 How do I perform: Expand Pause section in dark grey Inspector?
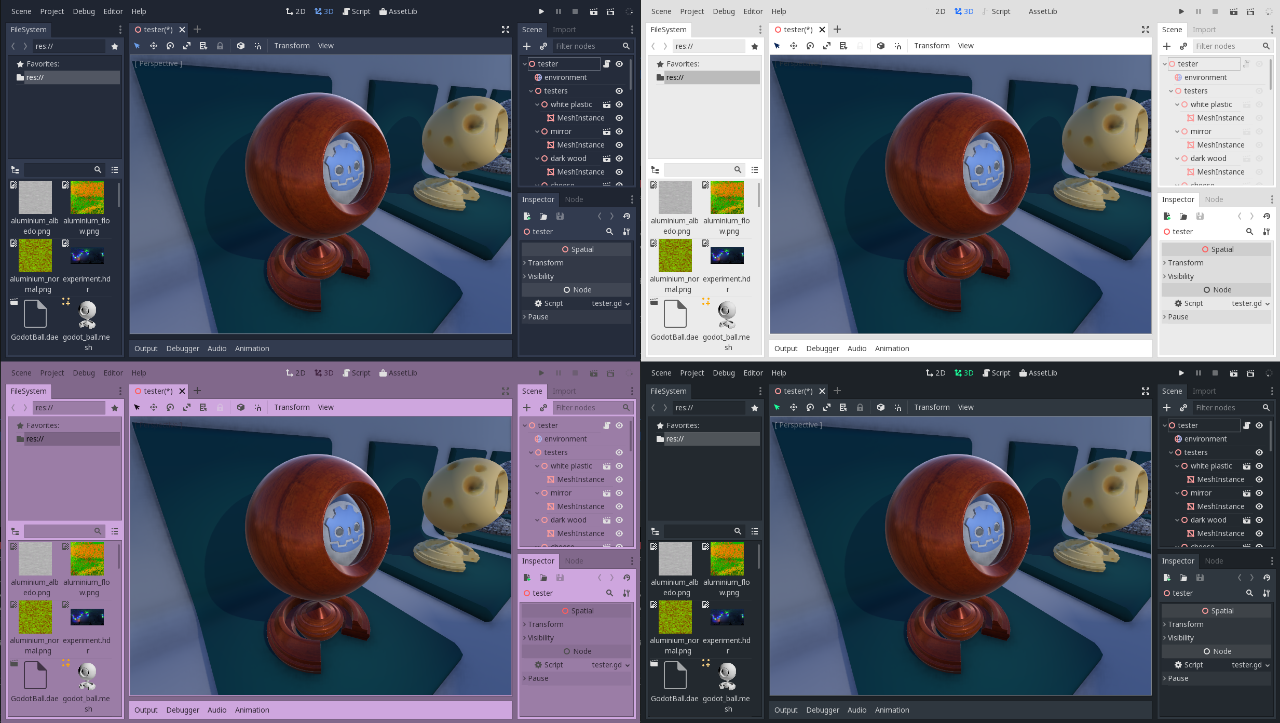[1216, 678]
